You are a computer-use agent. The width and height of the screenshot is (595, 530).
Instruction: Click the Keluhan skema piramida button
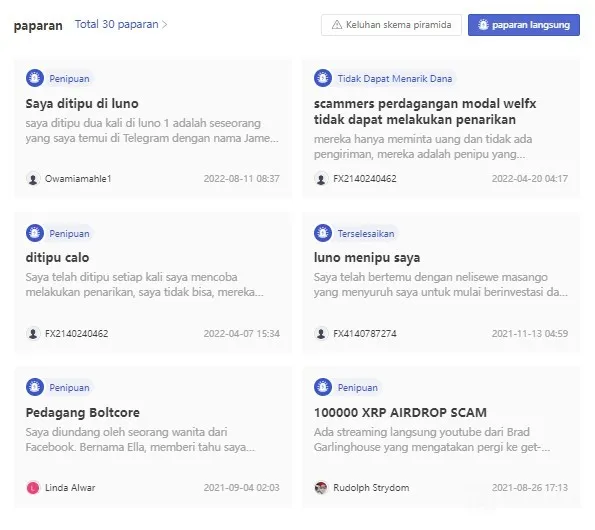click(391, 25)
